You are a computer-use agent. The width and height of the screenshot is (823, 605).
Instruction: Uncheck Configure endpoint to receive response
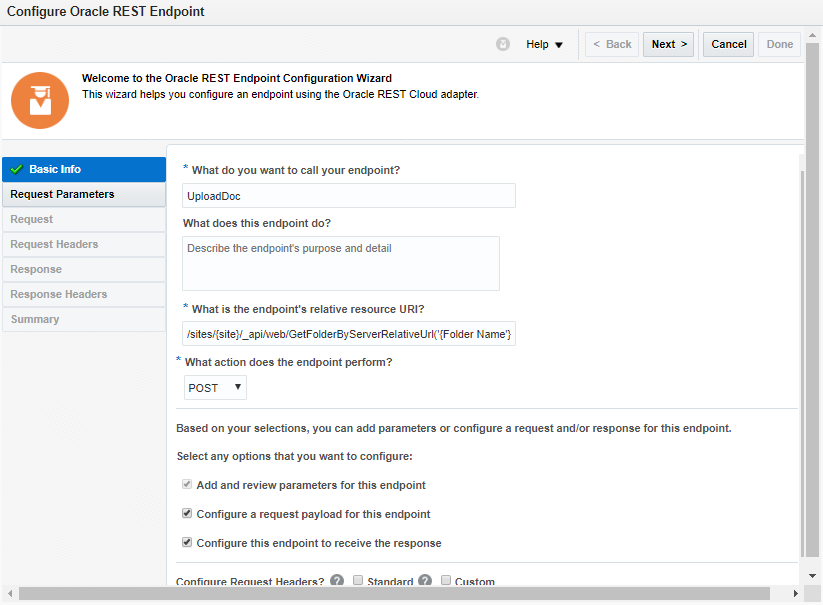point(187,543)
